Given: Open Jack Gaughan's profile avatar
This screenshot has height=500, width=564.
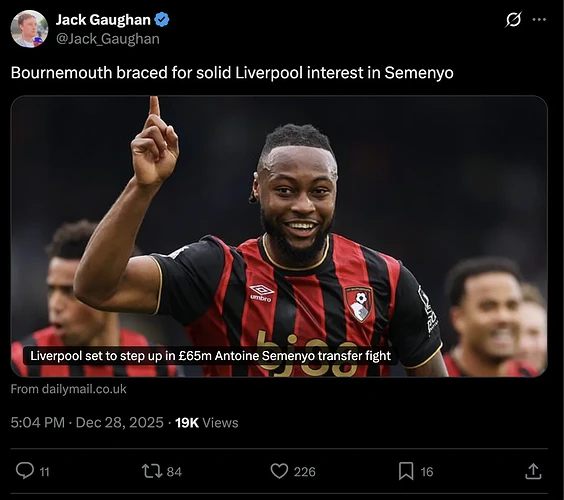Looking at the screenshot, I should [x=29, y=29].
